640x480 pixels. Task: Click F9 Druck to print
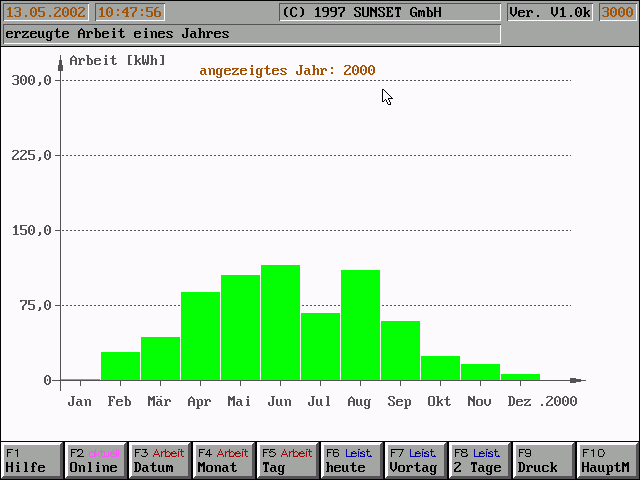point(543,460)
